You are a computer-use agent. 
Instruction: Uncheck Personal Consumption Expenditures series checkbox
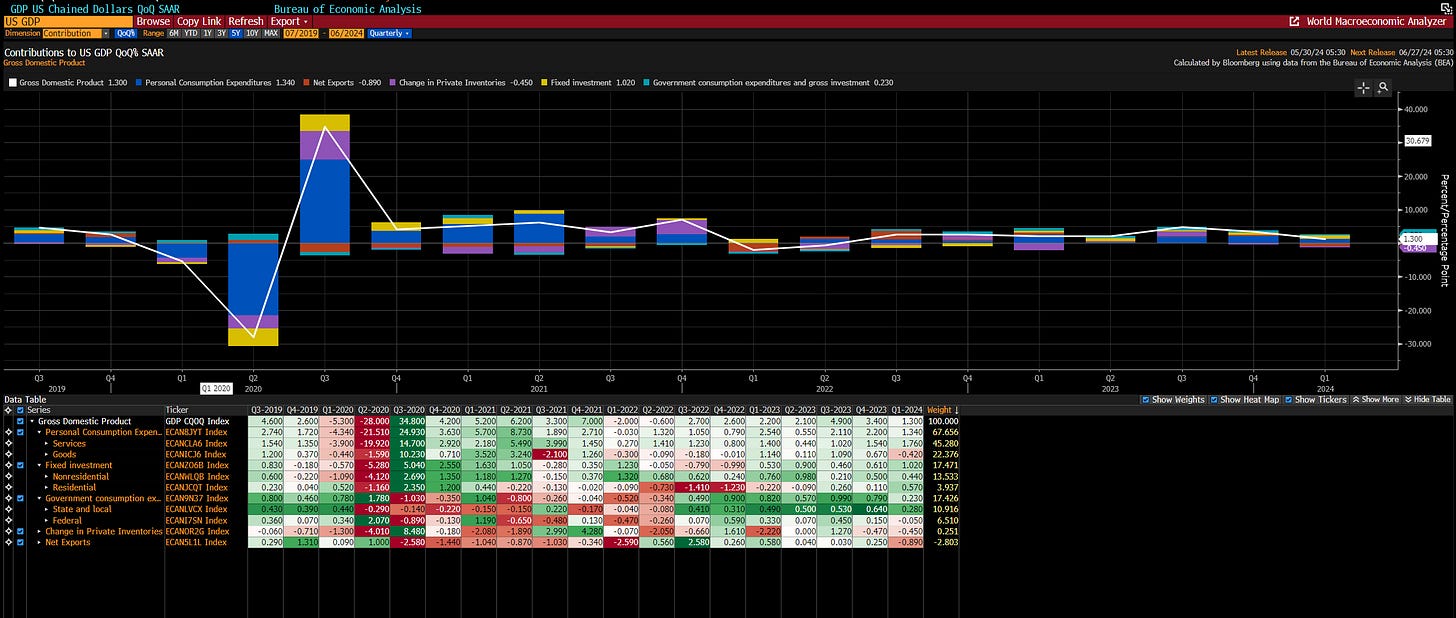pyautogui.click(x=20, y=432)
